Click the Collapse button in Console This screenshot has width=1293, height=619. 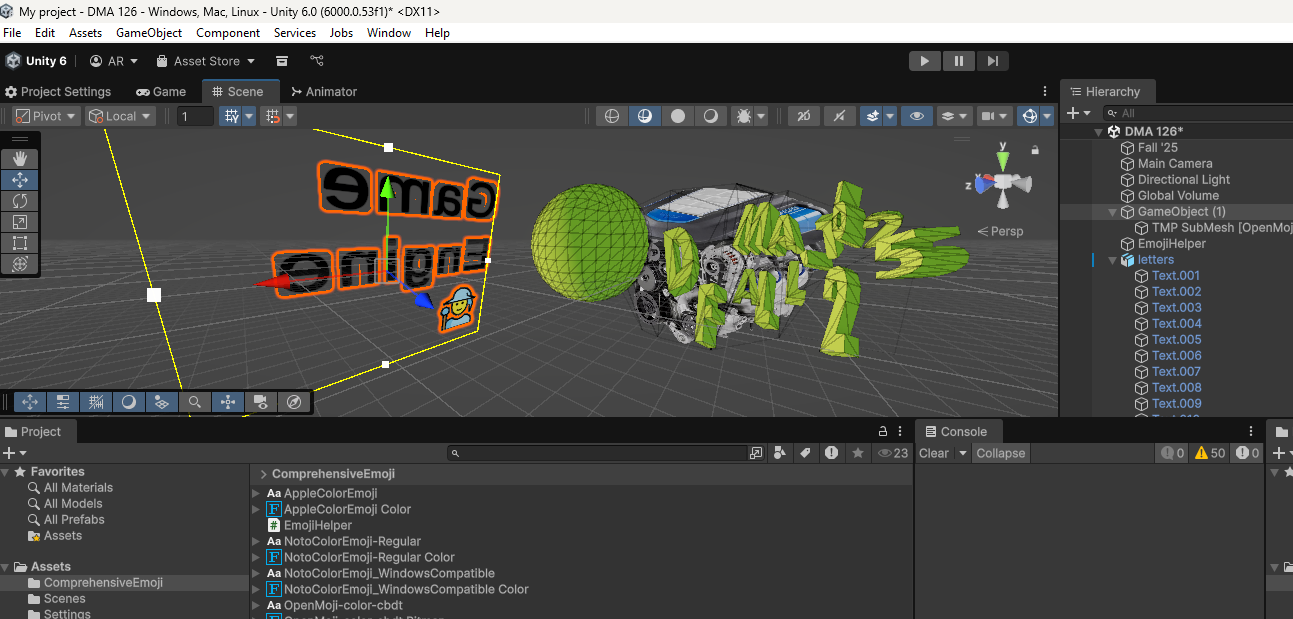pyautogui.click(x=1000, y=453)
